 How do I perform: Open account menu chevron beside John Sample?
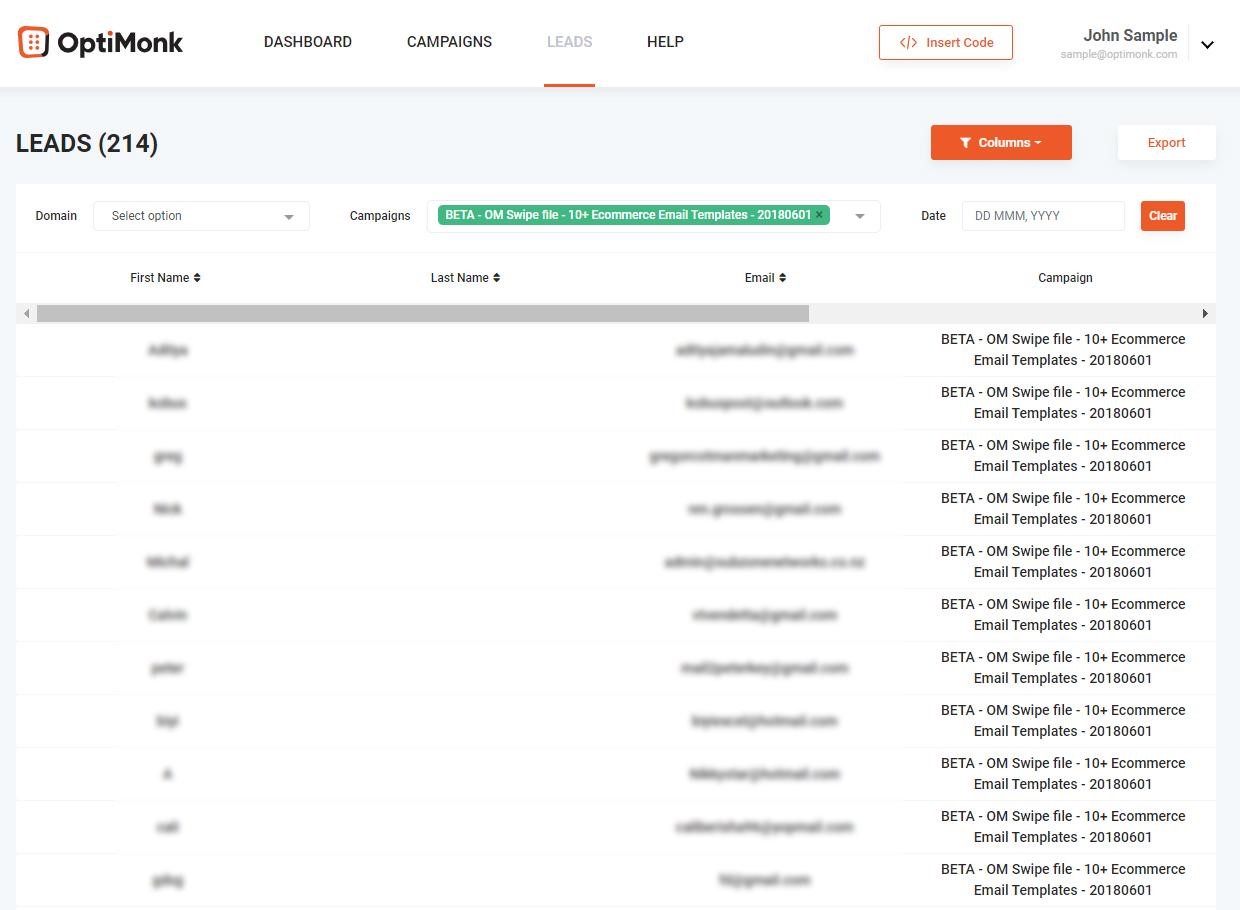(x=1207, y=44)
